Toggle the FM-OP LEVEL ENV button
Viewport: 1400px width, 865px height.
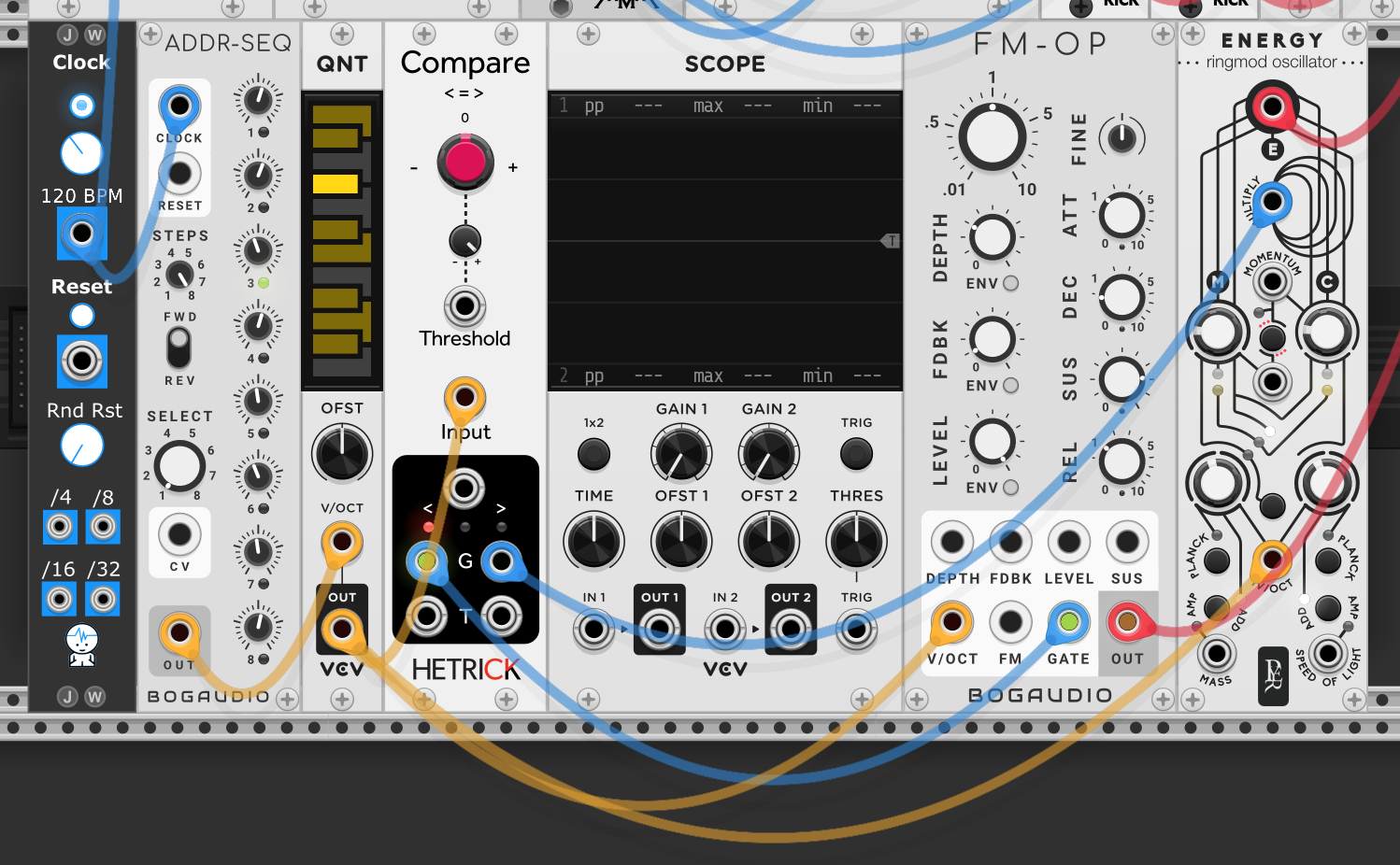point(1010,487)
